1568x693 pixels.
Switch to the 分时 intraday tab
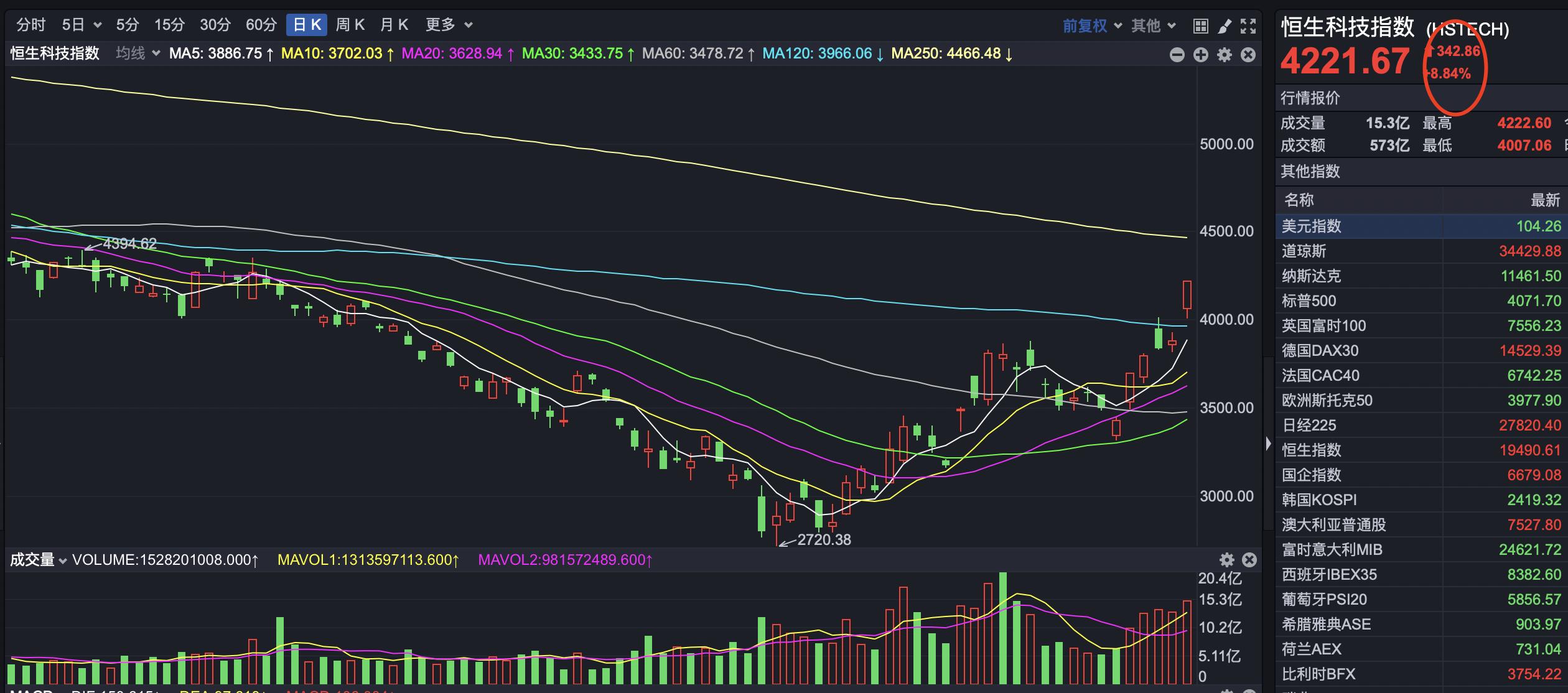coord(31,25)
